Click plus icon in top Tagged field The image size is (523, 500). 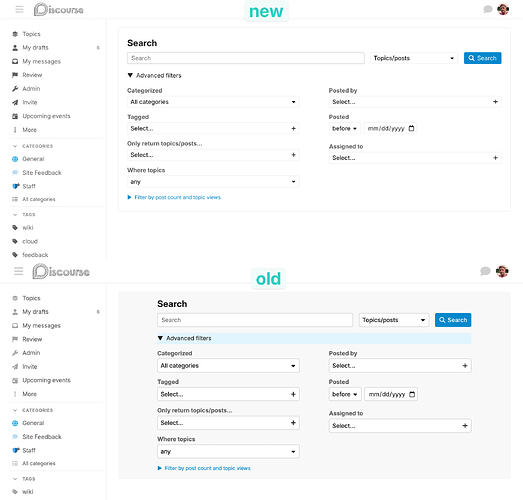coord(294,128)
